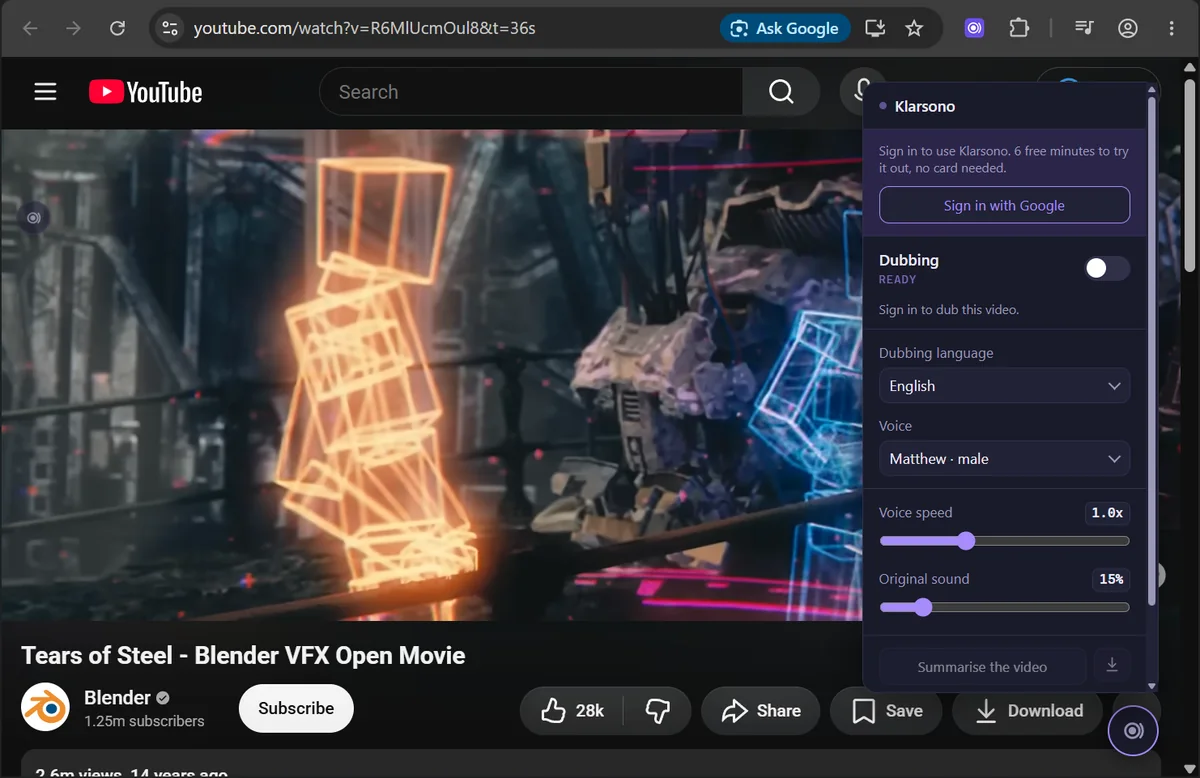
Task: Click the 1.0x voice speed value
Action: coord(1107,513)
